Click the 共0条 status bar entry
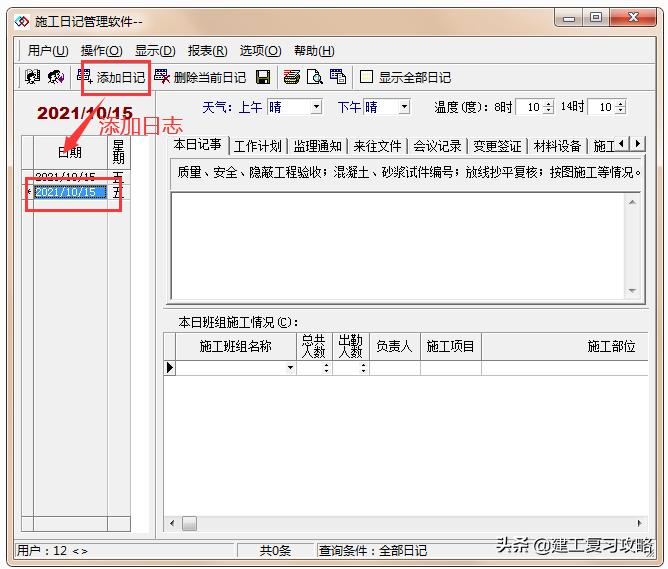Screen dimensions: 668x569 (275, 551)
